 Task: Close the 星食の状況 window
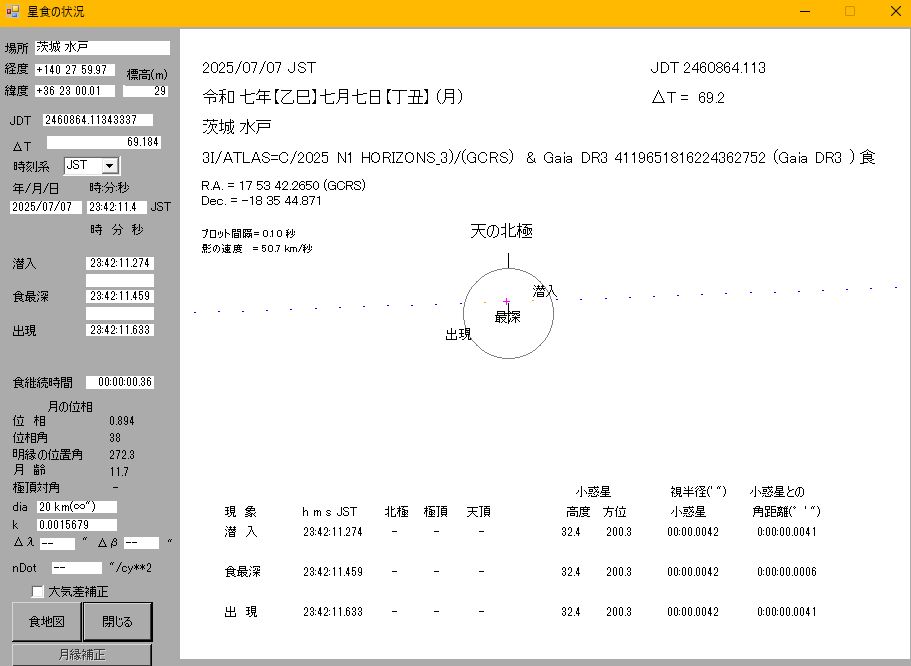pos(895,12)
